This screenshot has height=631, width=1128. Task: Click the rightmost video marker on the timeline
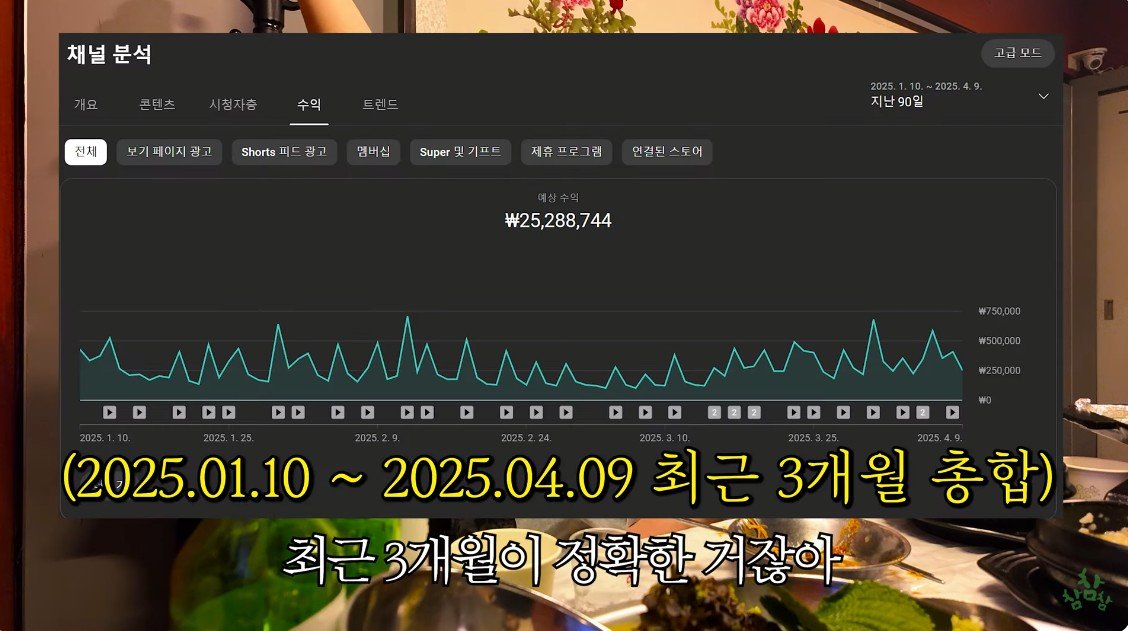[x=953, y=412]
